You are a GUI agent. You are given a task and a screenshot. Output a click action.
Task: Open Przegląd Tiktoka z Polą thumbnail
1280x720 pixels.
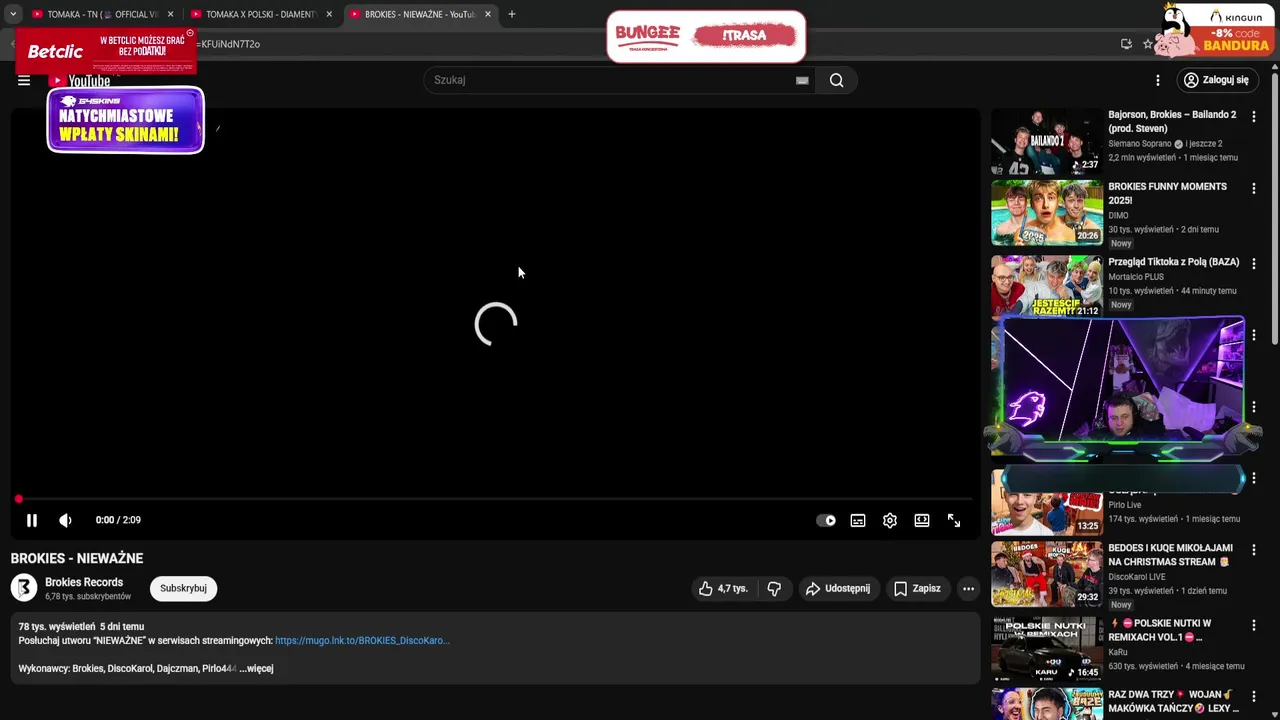click(1047, 287)
